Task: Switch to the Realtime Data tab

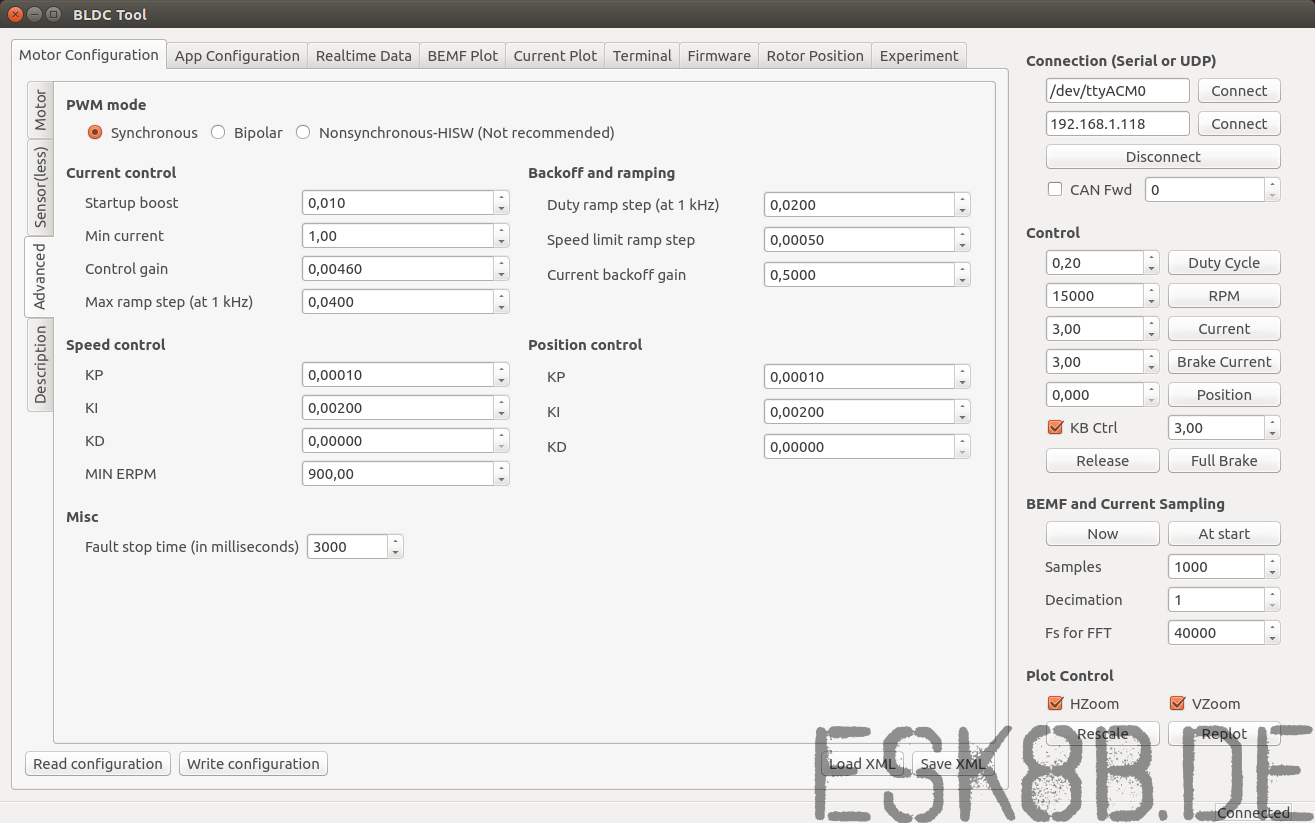Action: [363, 56]
